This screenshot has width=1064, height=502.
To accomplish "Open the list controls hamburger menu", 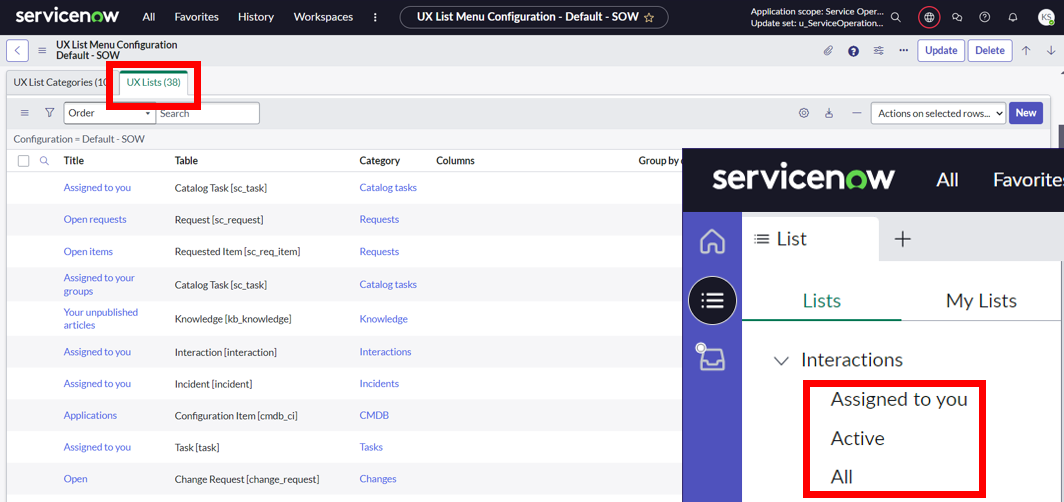I will pos(24,113).
